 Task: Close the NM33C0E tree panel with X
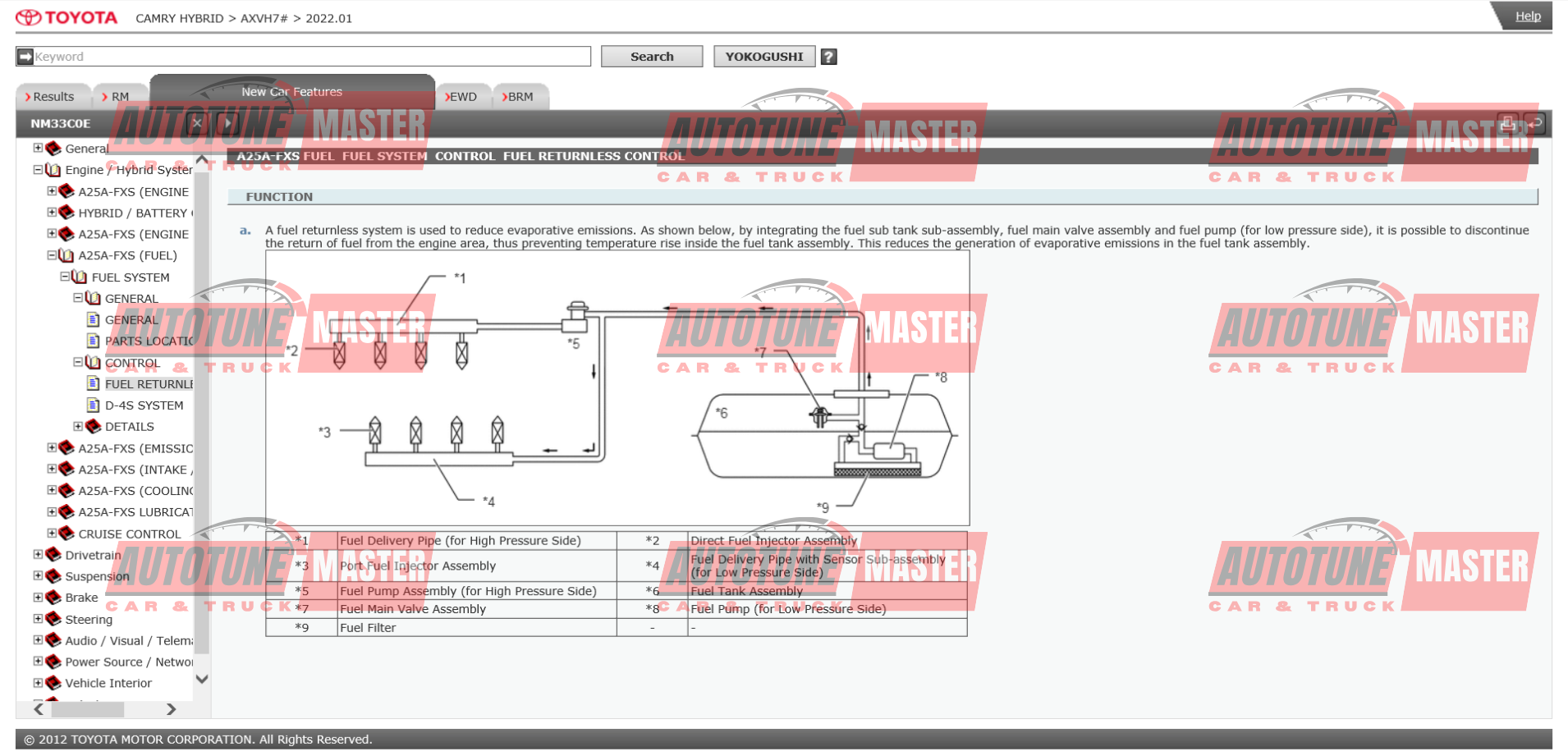click(197, 124)
